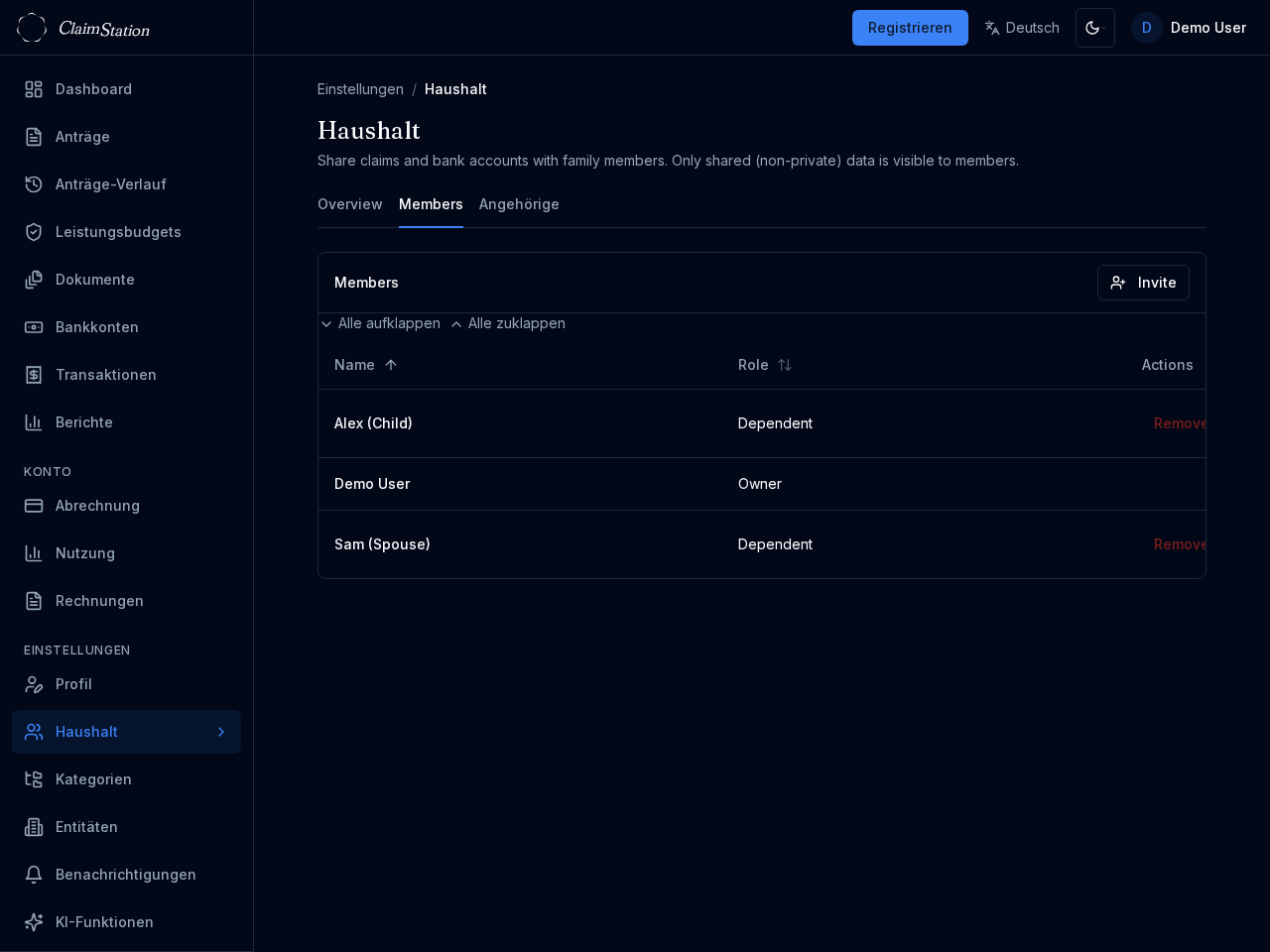Viewport: 1270px width, 952px height.
Task: Click the KI-Funktionen sparkle icon
Action: (x=34, y=922)
